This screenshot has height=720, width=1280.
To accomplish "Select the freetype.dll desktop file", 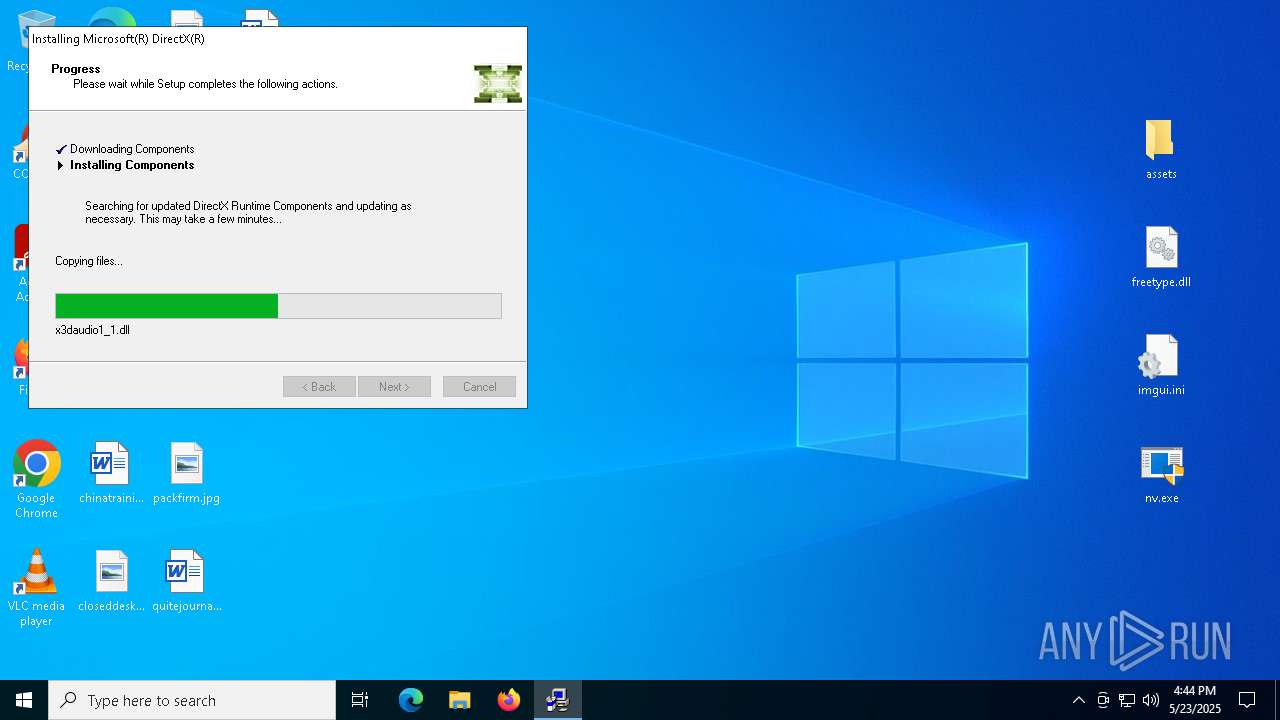I will pyautogui.click(x=1161, y=258).
